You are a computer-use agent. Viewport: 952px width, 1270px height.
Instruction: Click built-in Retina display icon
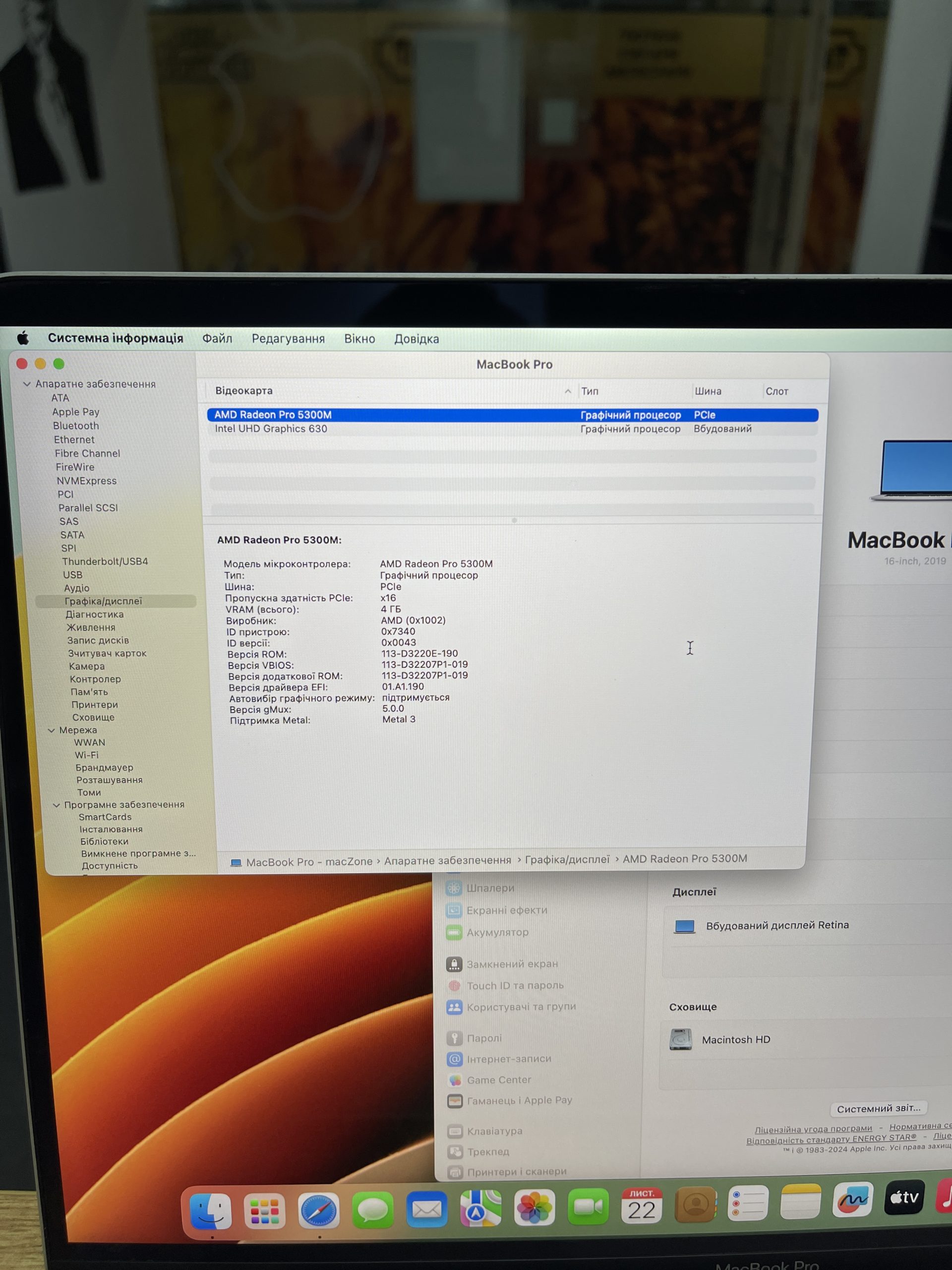pyautogui.click(x=684, y=926)
